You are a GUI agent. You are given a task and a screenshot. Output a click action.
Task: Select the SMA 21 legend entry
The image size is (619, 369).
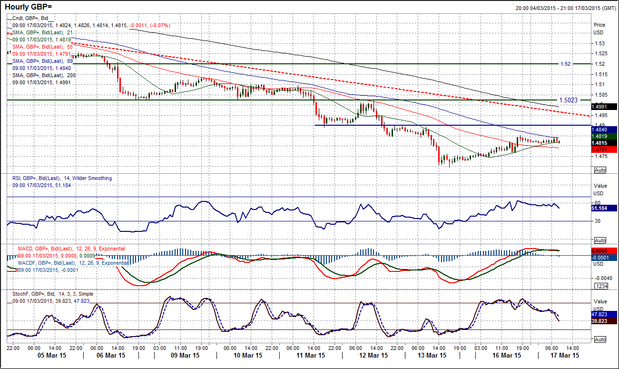coord(42,32)
